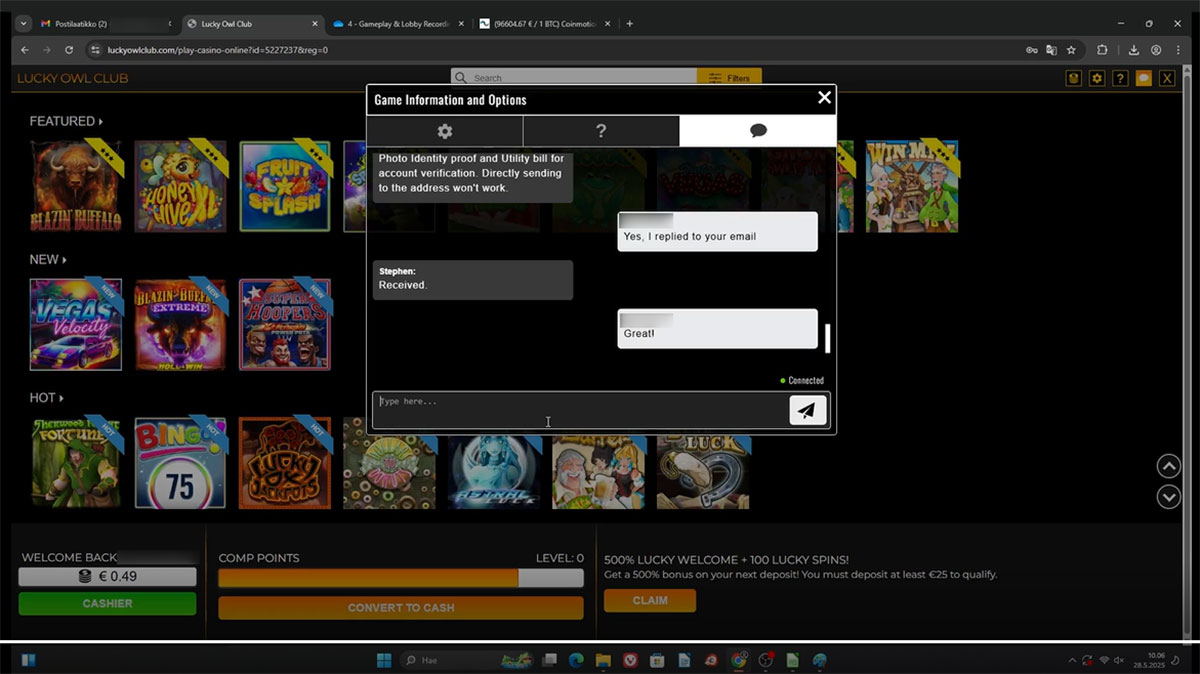Expand the NEW games category
Viewport: 1200px width, 674px height.
coord(48,259)
